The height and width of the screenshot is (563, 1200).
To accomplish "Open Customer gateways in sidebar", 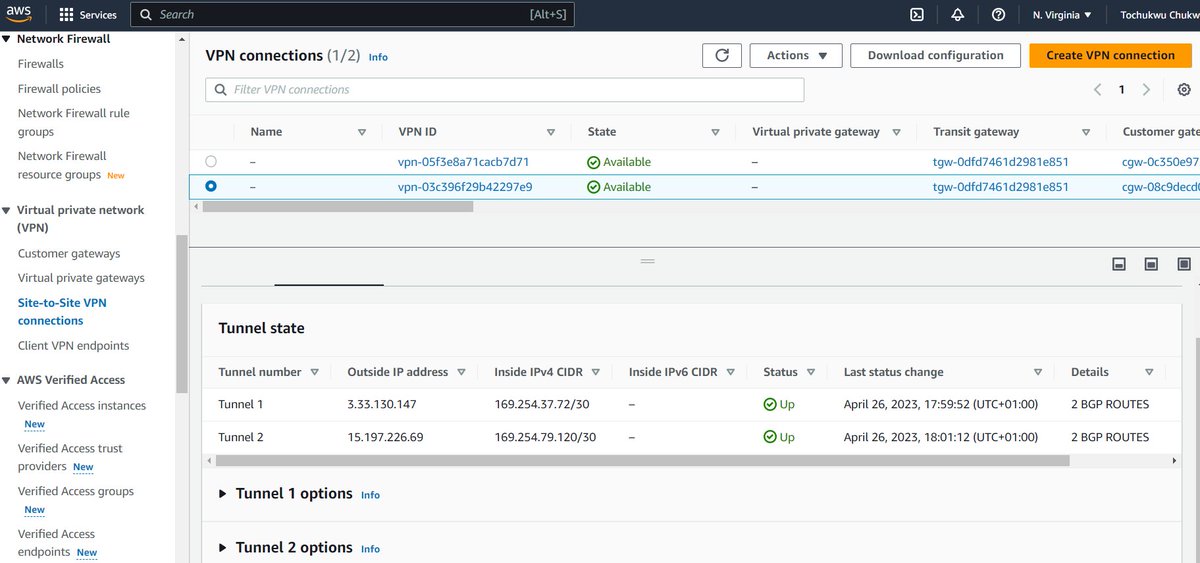I will [69, 254].
